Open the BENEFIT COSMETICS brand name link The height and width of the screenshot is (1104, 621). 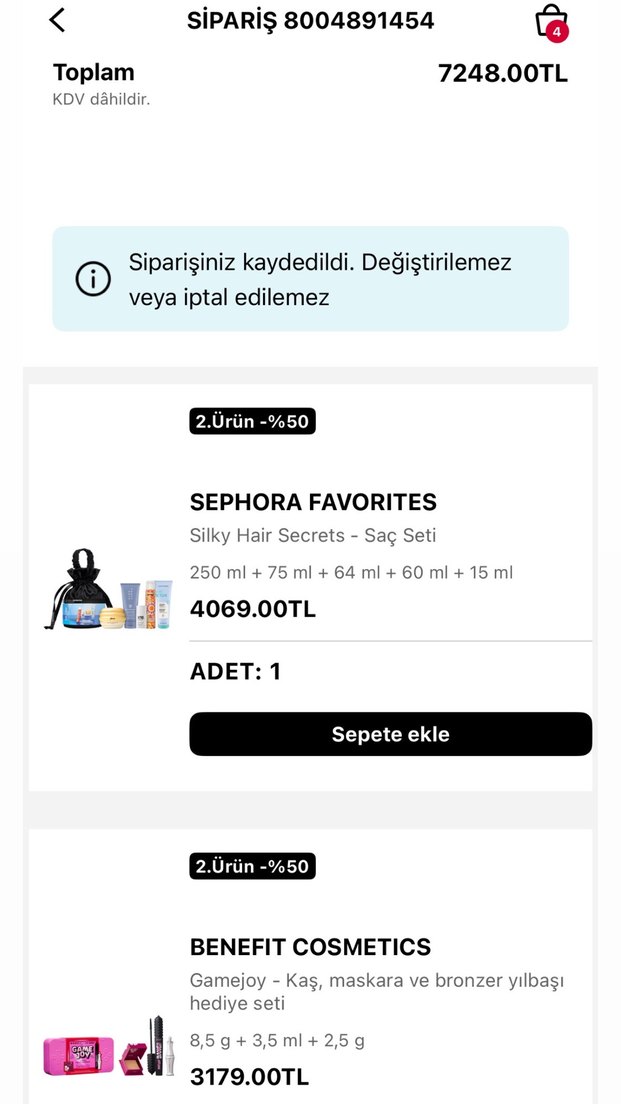coord(310,946)
